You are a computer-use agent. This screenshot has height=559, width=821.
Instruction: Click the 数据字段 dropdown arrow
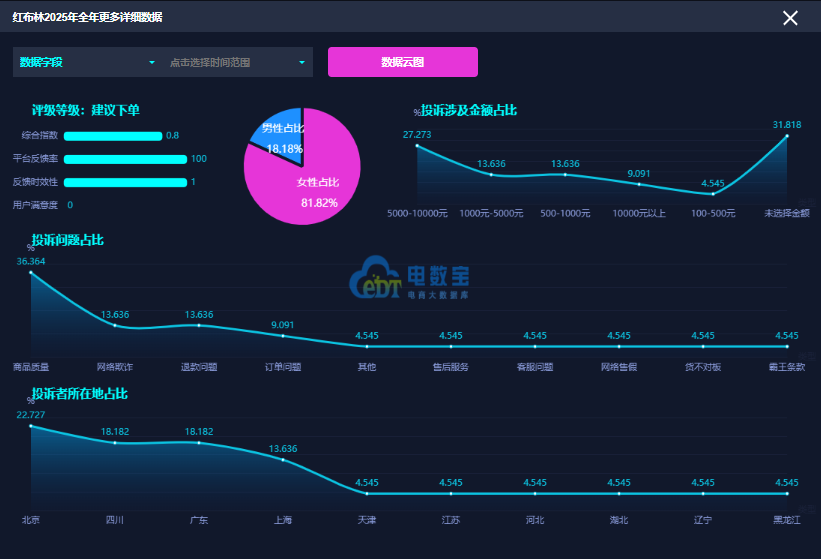152,62
